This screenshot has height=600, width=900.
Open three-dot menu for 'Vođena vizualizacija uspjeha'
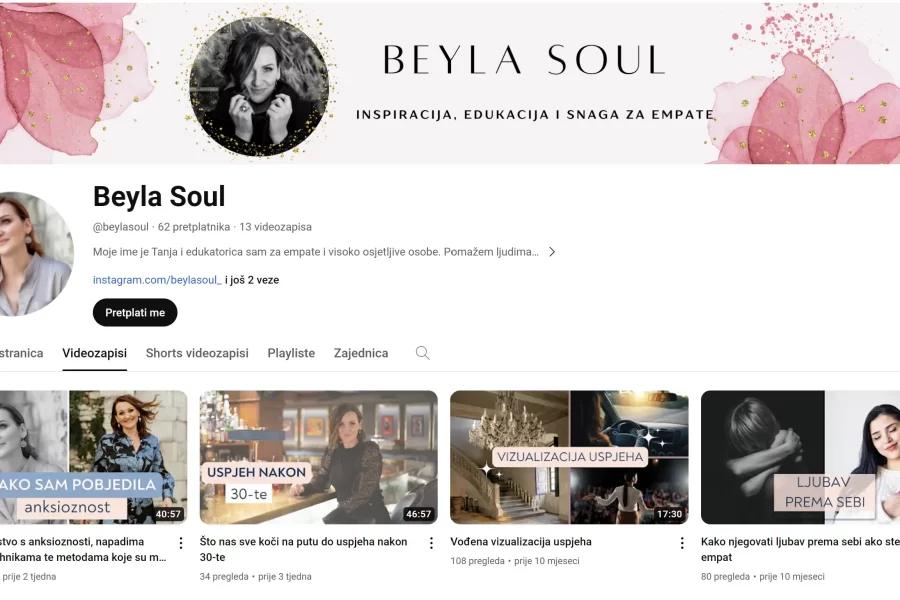pos(682,543)
